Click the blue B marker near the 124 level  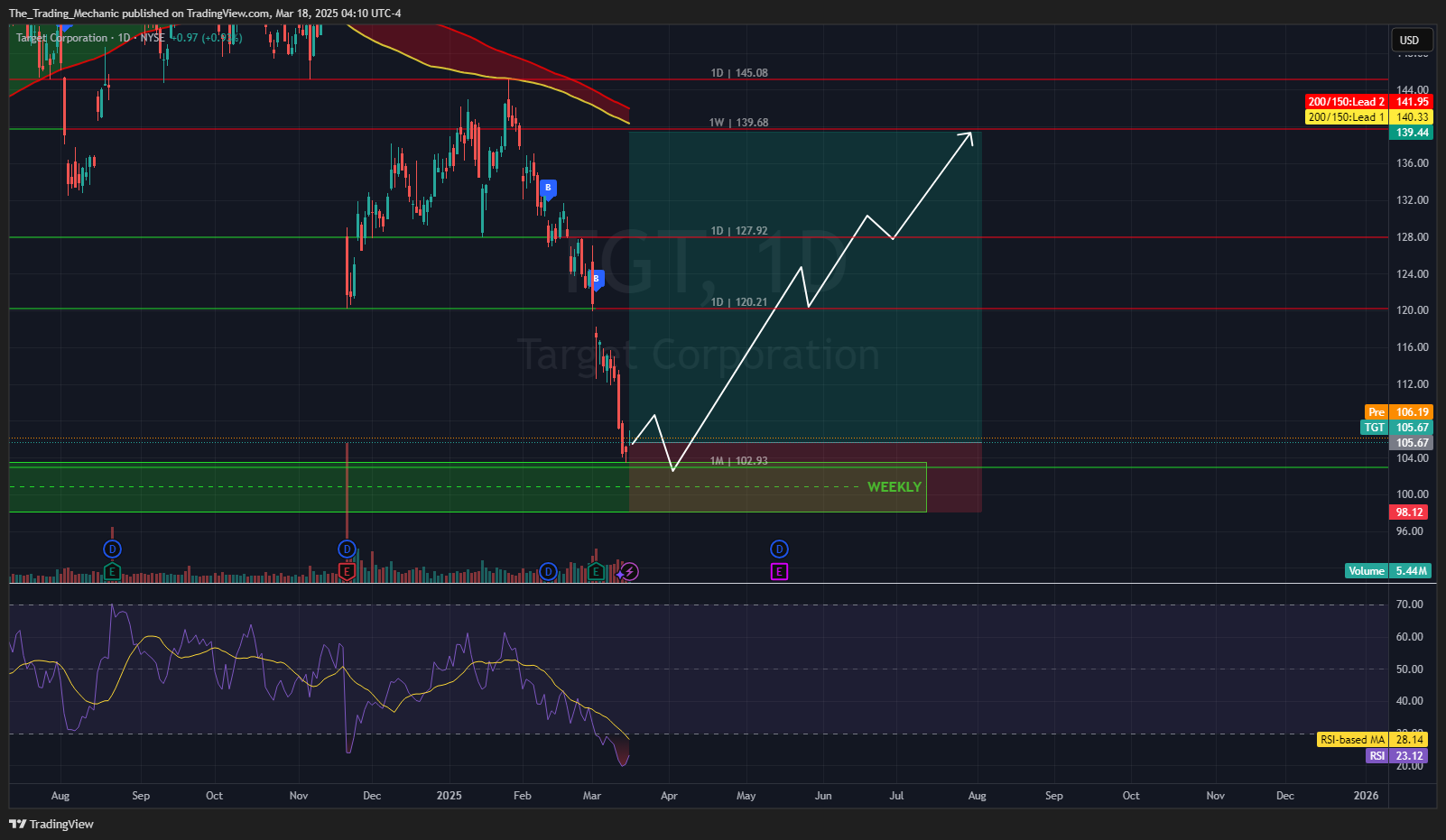[596, 279]
